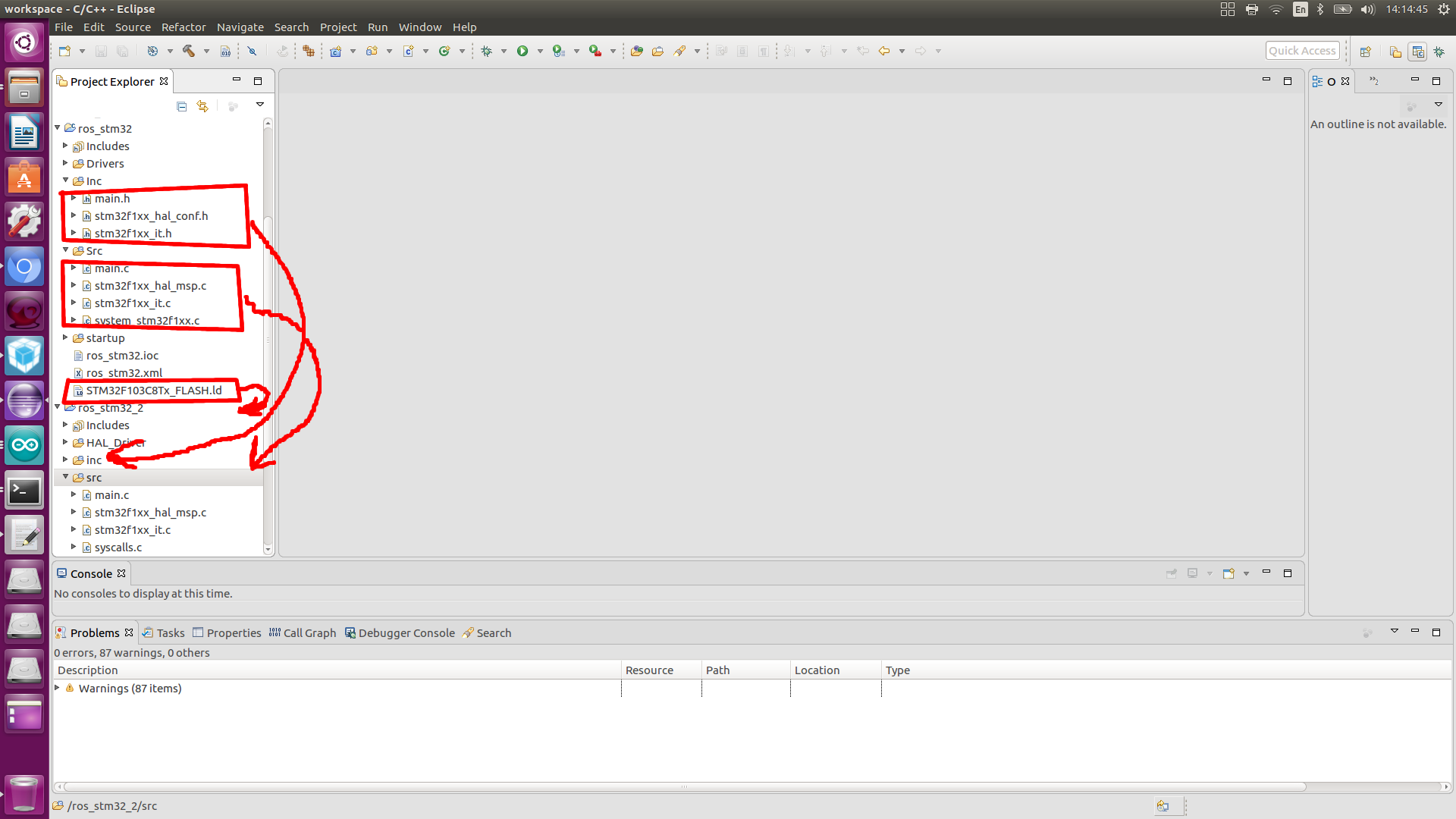1456x819 pixels.
Task: Expand the Warnings (87 items) row
Action: [58, 688]
